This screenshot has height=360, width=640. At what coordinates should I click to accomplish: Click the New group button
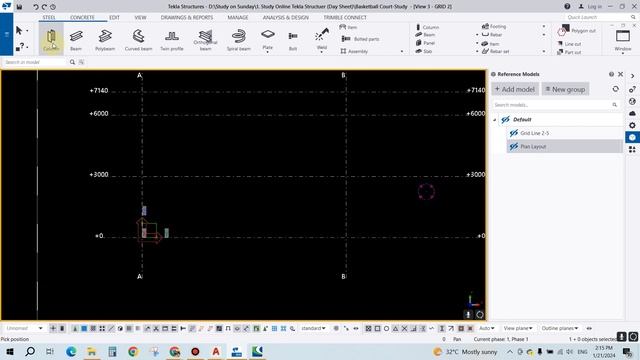[x=565, y=89]
